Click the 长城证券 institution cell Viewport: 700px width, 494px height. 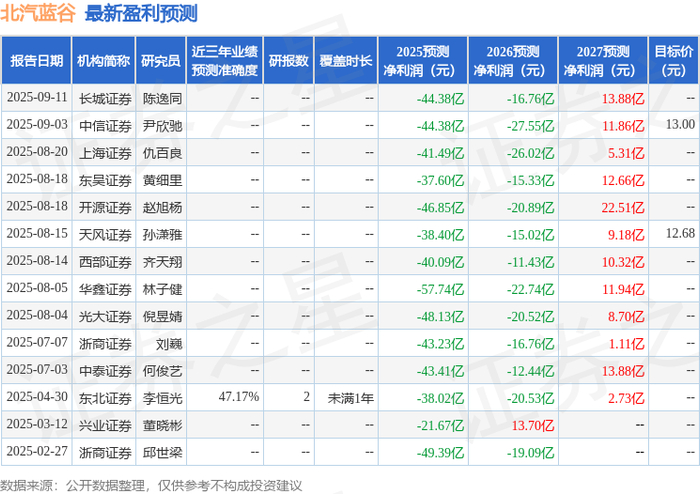[x=105, y=98]
